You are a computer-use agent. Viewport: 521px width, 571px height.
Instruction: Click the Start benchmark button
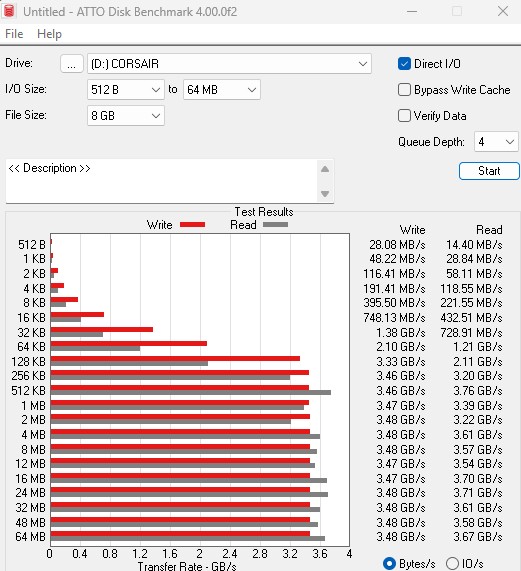point(489,171)
